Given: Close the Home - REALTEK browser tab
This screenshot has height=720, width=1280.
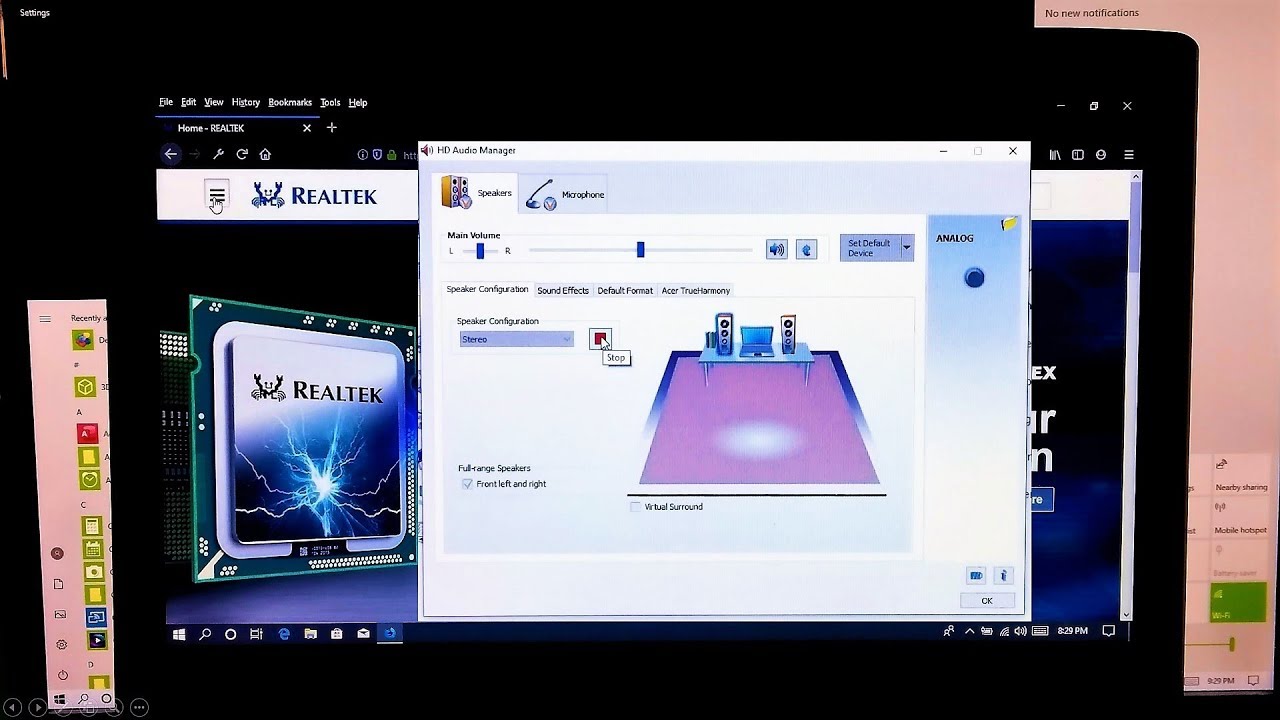Looking at the screenshot, I should (x=307, y=128).
